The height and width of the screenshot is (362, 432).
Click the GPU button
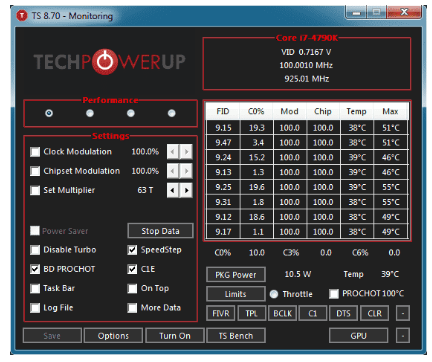359,336
